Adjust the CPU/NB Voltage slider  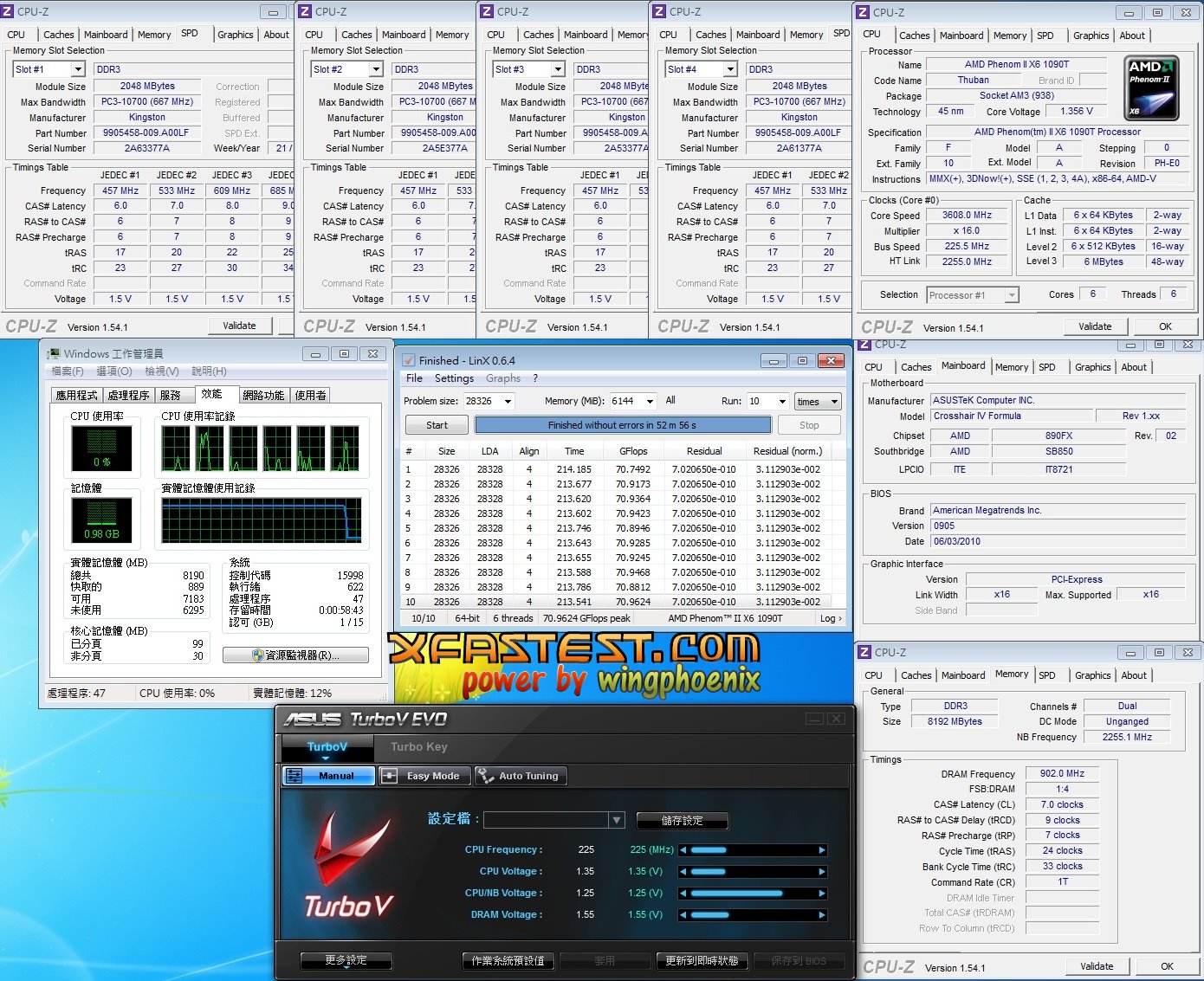(x=753, y=894)
